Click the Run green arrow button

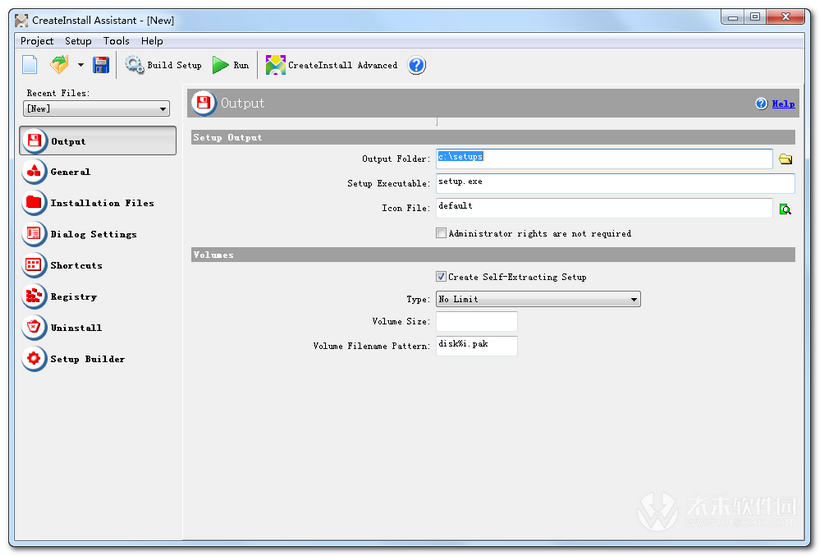(x=231, y=65)
